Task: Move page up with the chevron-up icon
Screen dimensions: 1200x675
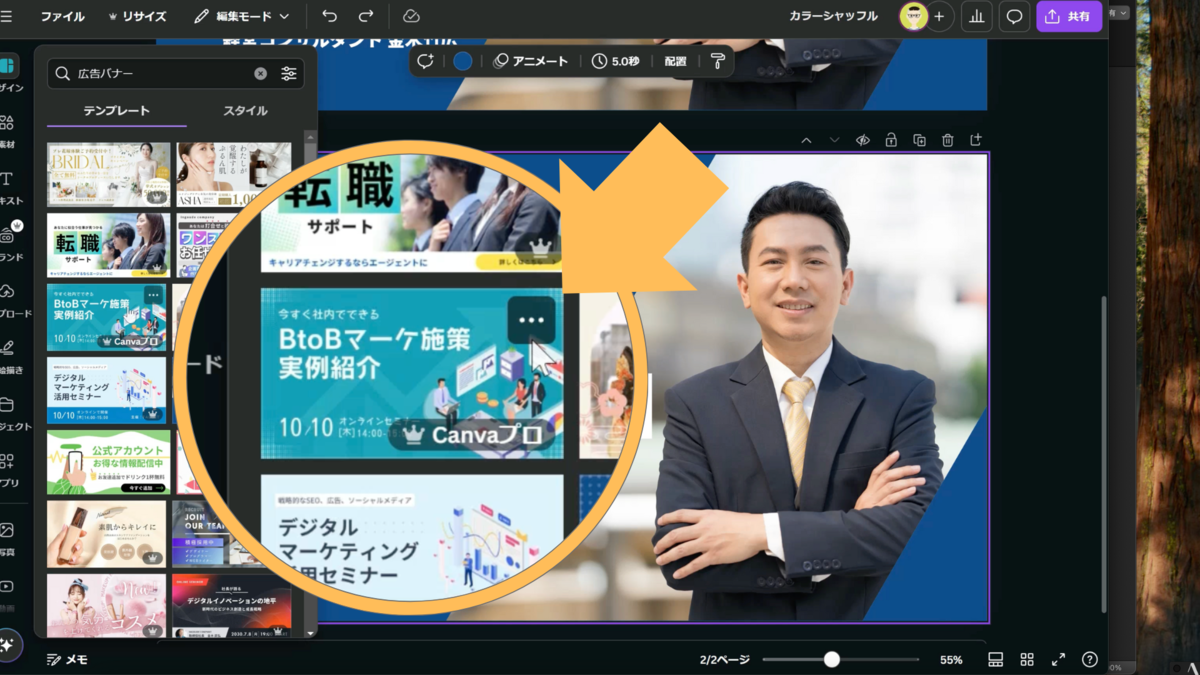Action: (x=807, y=141)
